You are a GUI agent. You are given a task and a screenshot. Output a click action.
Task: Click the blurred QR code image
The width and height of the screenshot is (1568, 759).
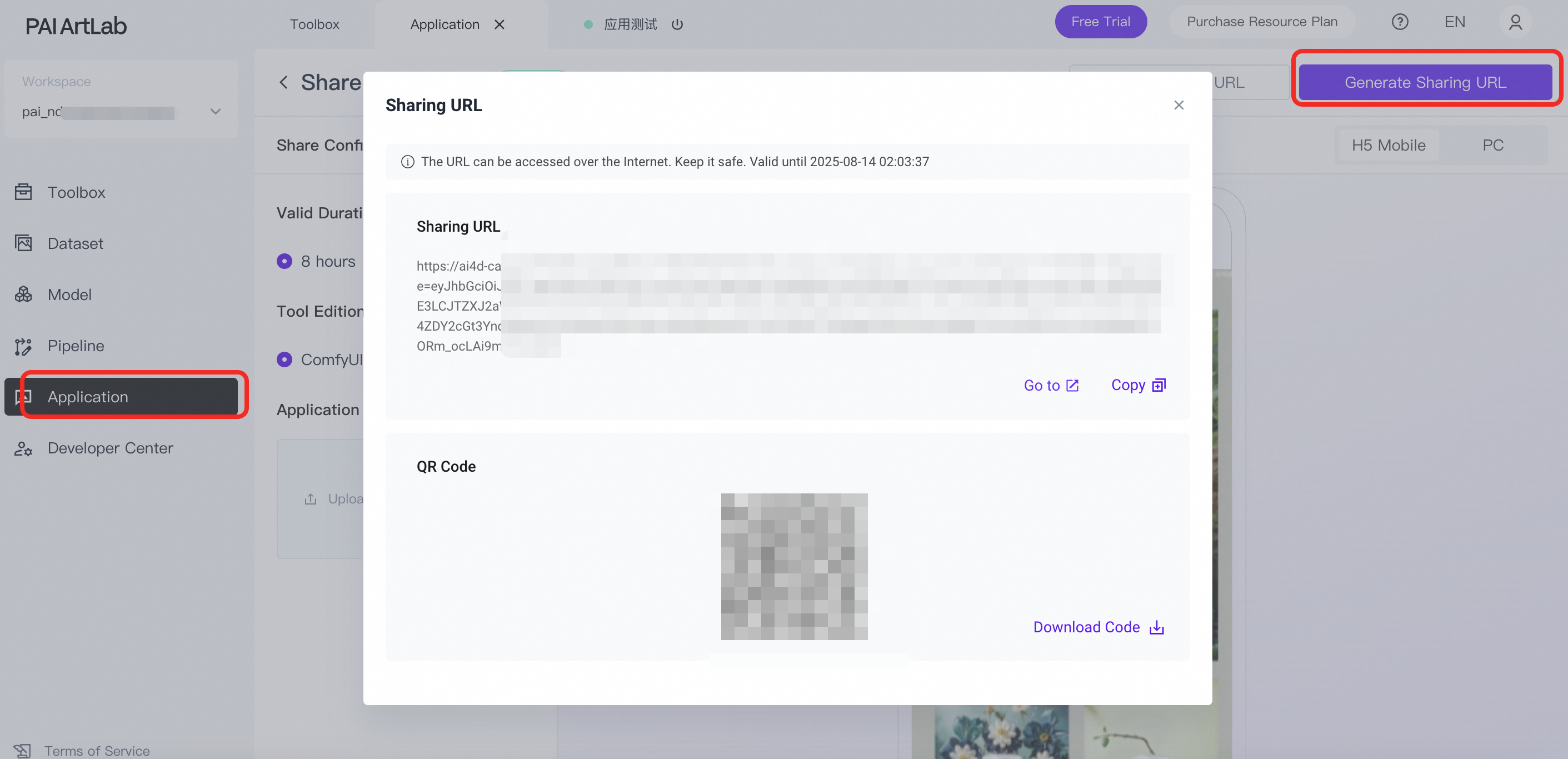[x=794, y=566]
